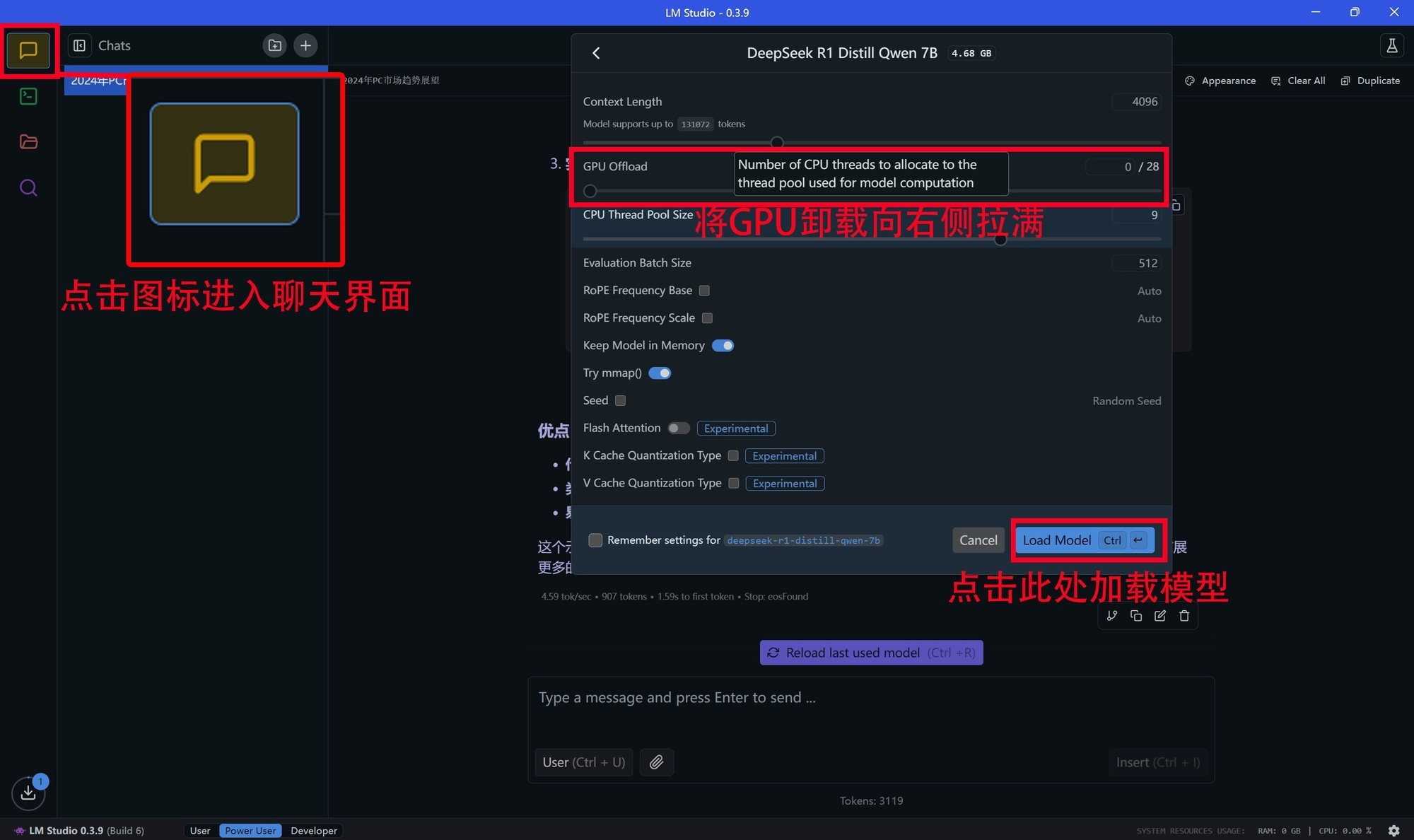Enable the Flash Attention toggle

coord(679,428)
